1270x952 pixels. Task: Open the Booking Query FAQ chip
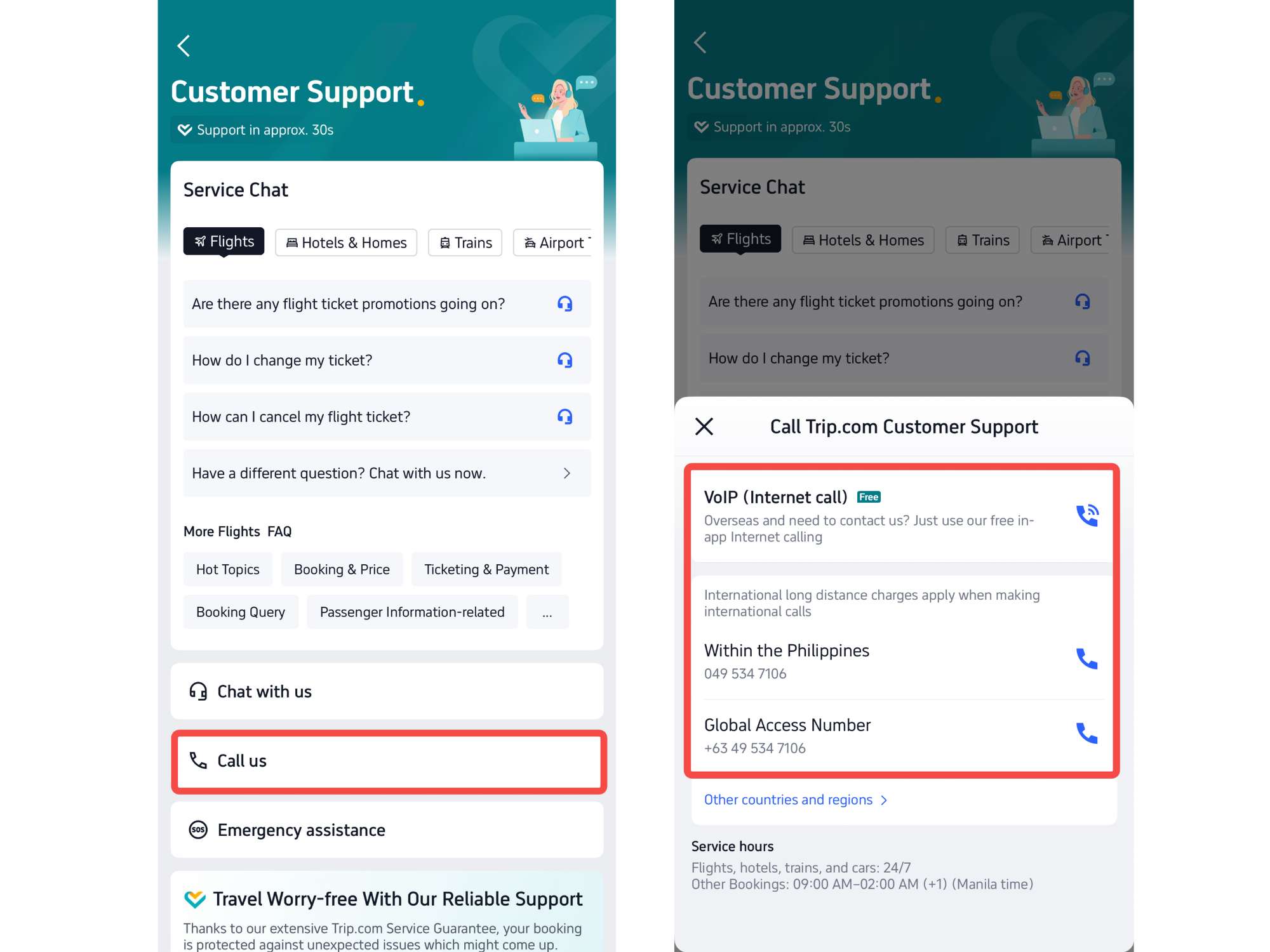(241, 612)
